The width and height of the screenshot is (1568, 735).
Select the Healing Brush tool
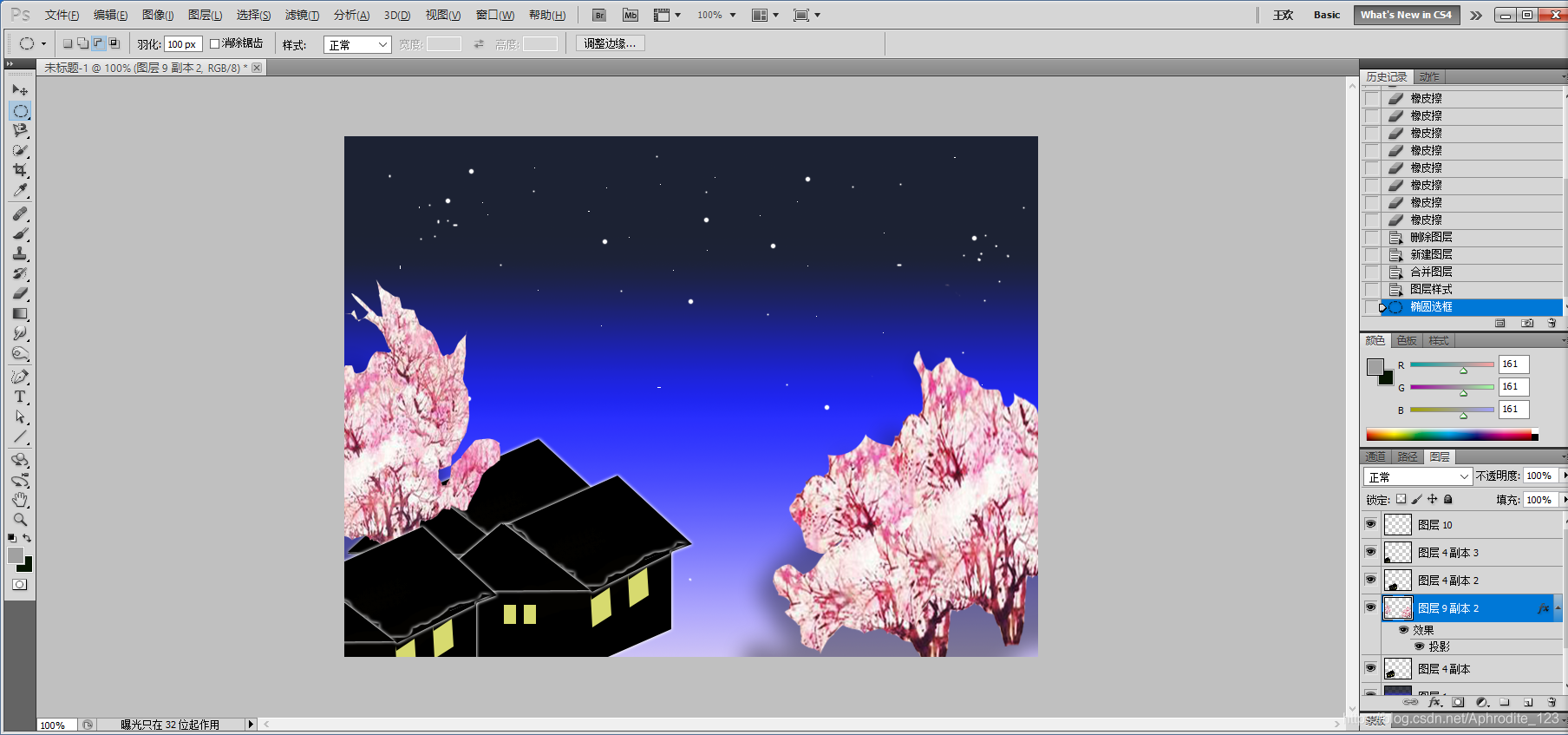pos(20,213)
